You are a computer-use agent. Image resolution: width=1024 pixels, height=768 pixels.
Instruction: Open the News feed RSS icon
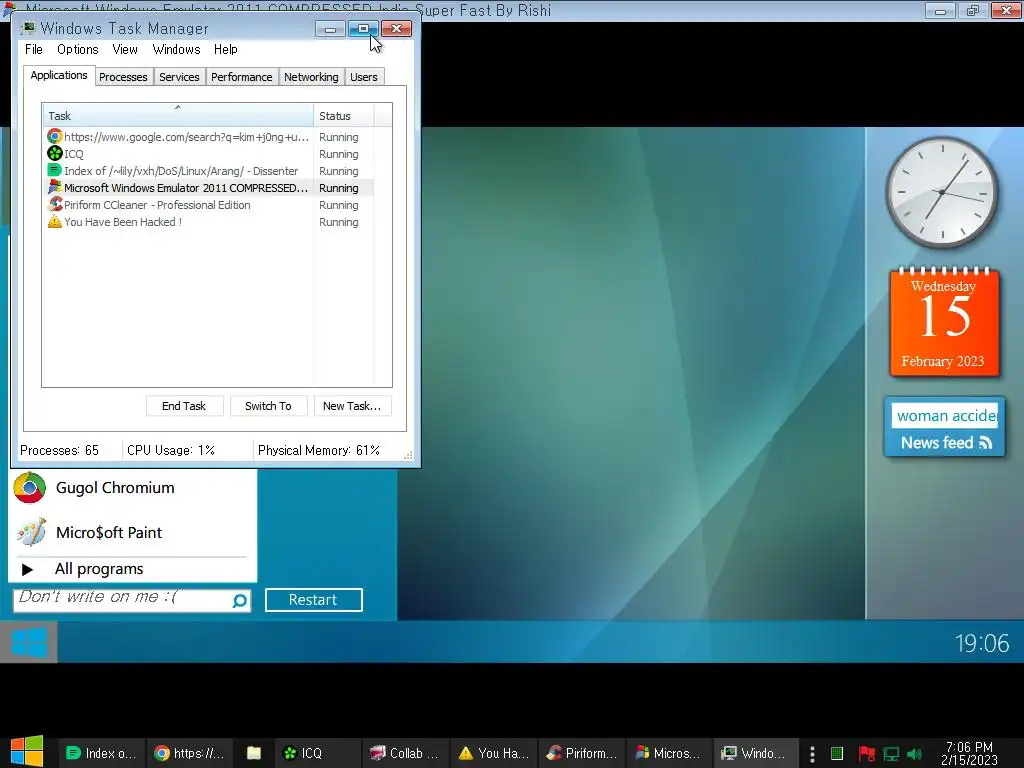(x=985, y=443)
